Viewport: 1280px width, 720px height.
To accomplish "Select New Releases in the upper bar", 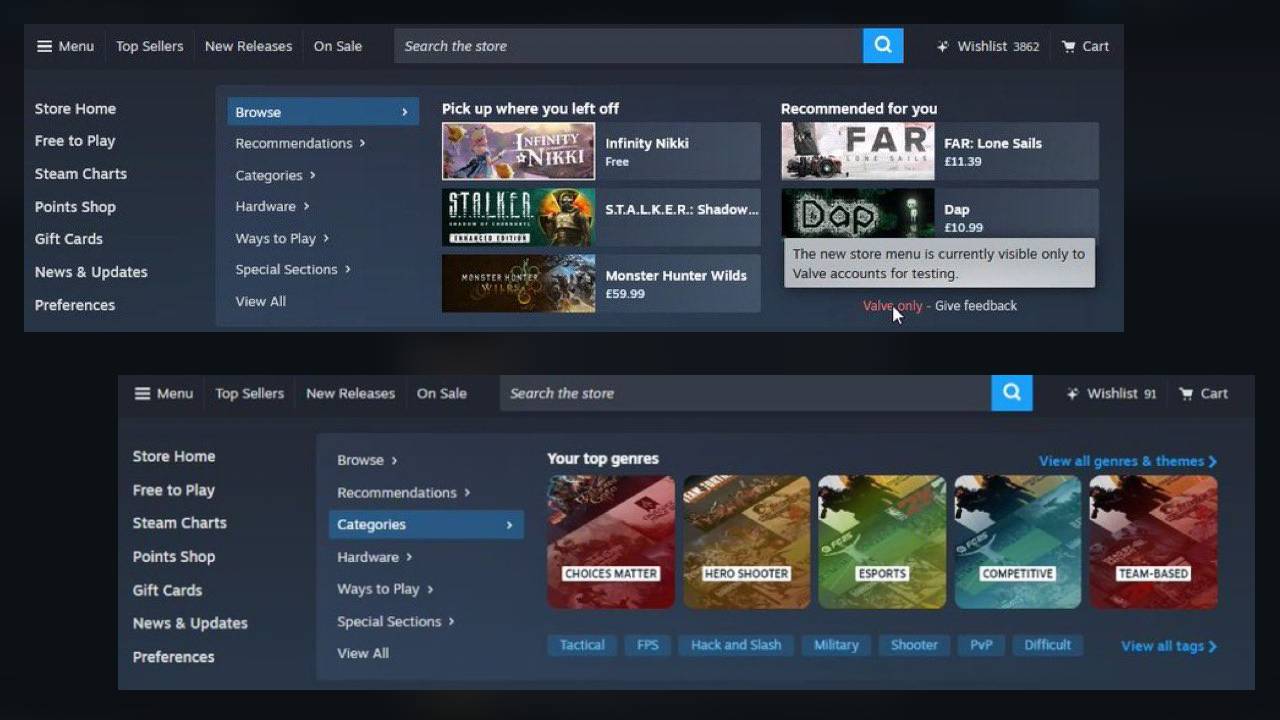I will (x=248, y=46).
